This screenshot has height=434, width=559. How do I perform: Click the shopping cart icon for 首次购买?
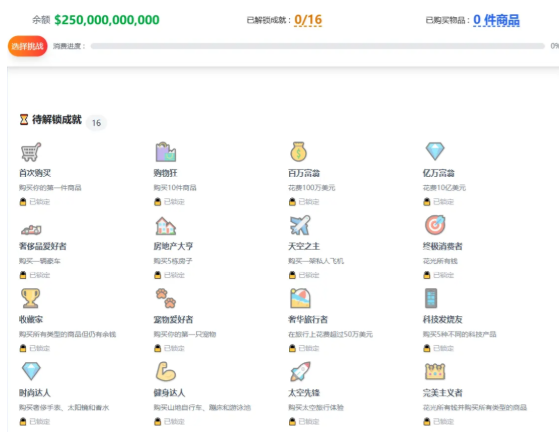click(x=31, y=152)
